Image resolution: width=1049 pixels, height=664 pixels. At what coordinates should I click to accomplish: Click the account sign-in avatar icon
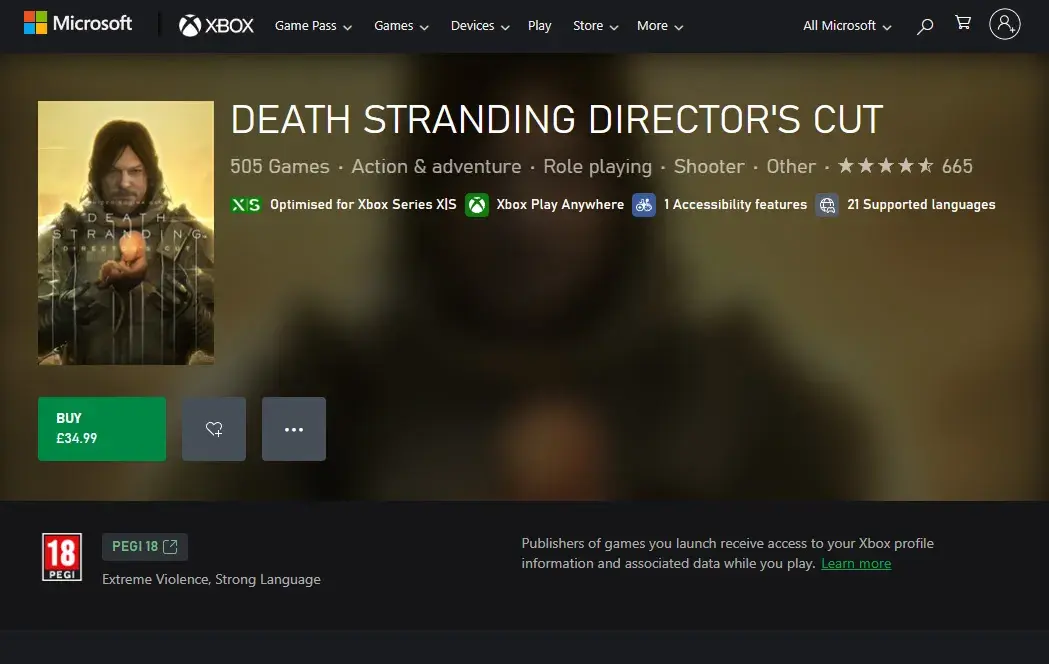(x=1004, y=25)
